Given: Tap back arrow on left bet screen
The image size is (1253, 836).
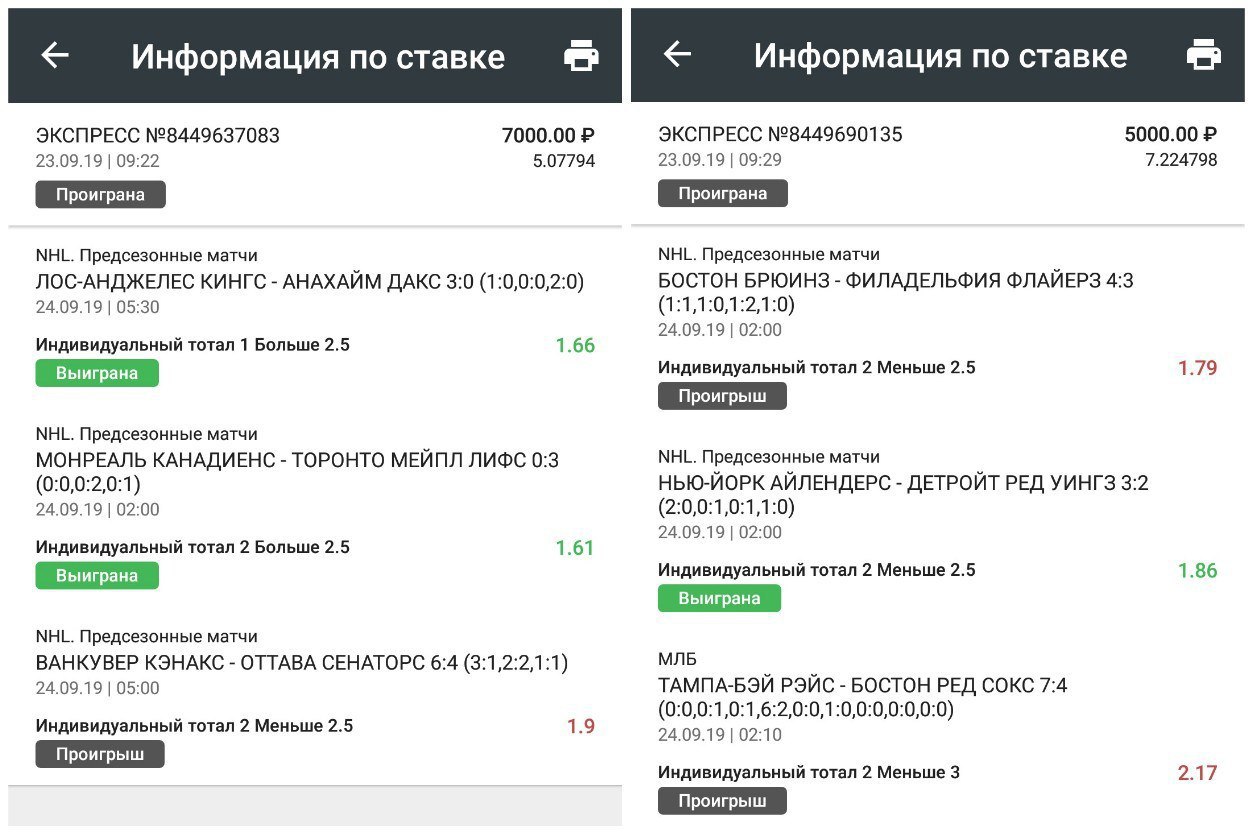Looking at the screenshot, I should (55, 56).
